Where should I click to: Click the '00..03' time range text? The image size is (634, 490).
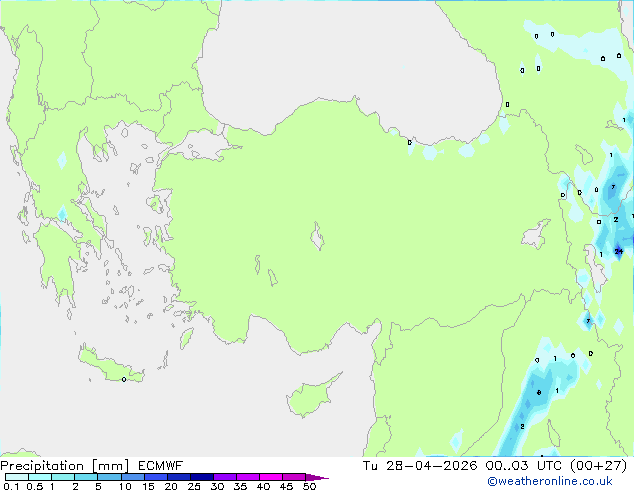coord(507,466)
